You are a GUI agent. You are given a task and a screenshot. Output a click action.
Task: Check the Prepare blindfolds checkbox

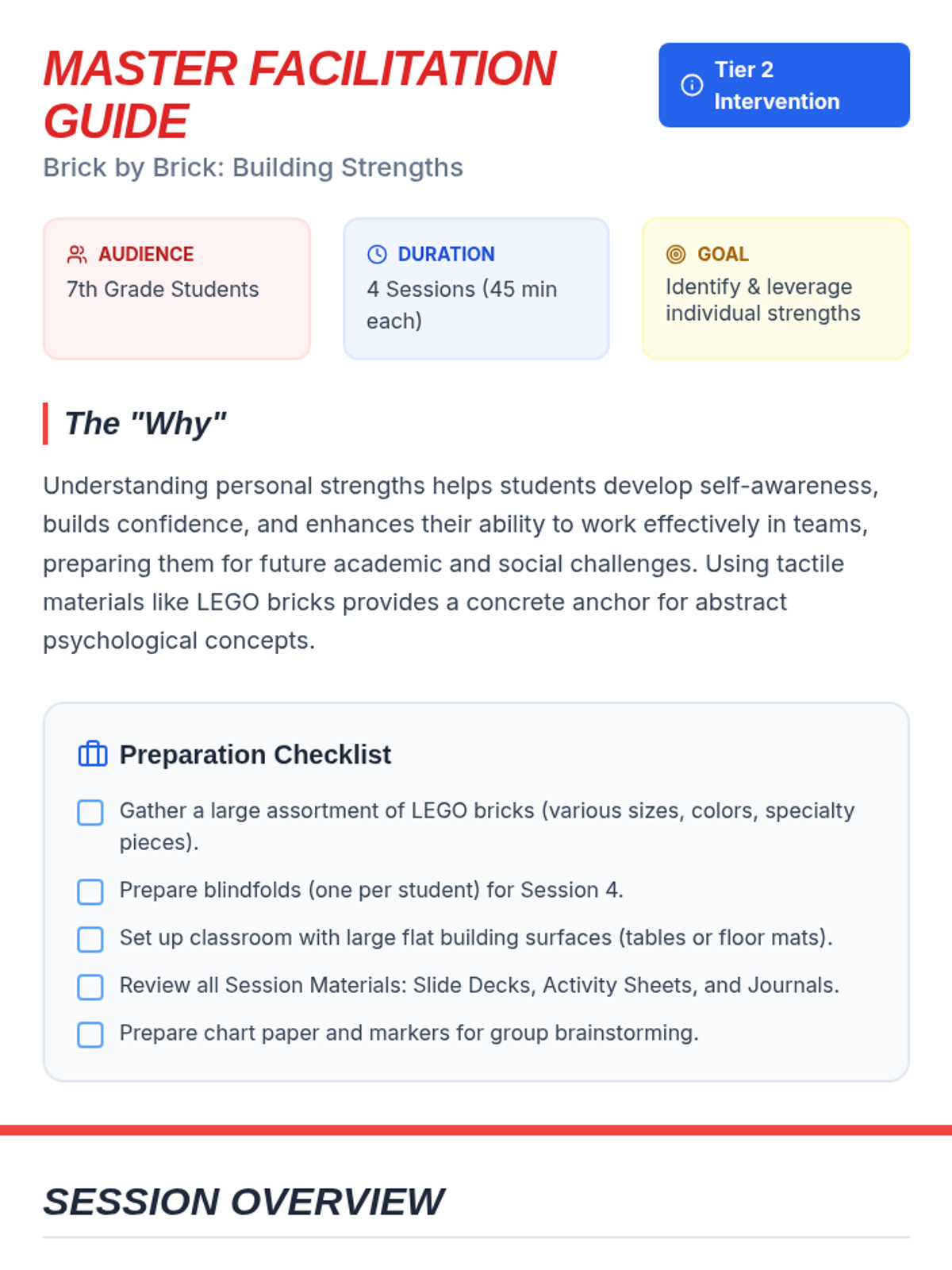[x=90, y=891]
